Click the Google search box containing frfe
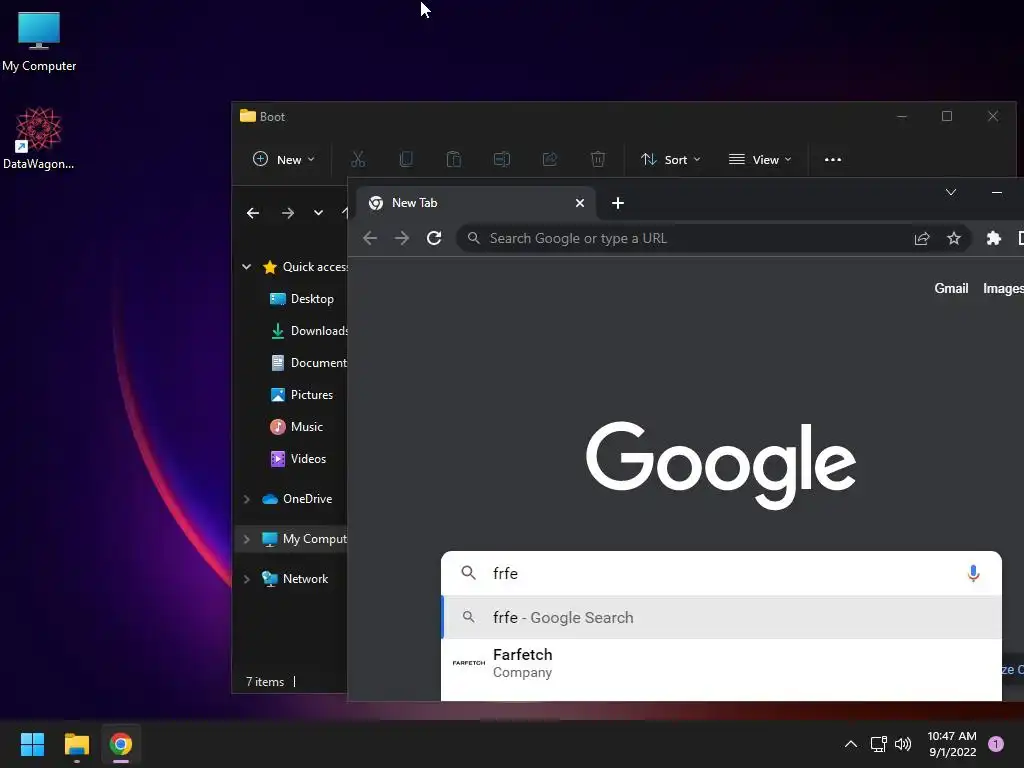 click(721, 573)
